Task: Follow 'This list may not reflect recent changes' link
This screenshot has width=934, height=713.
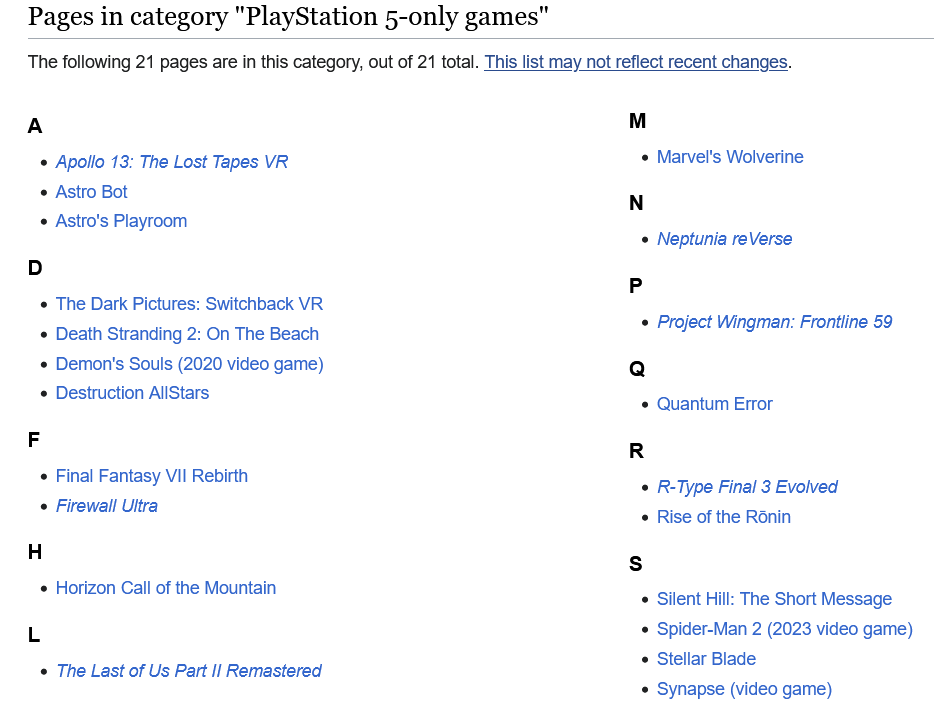Action: click(636, 62)
